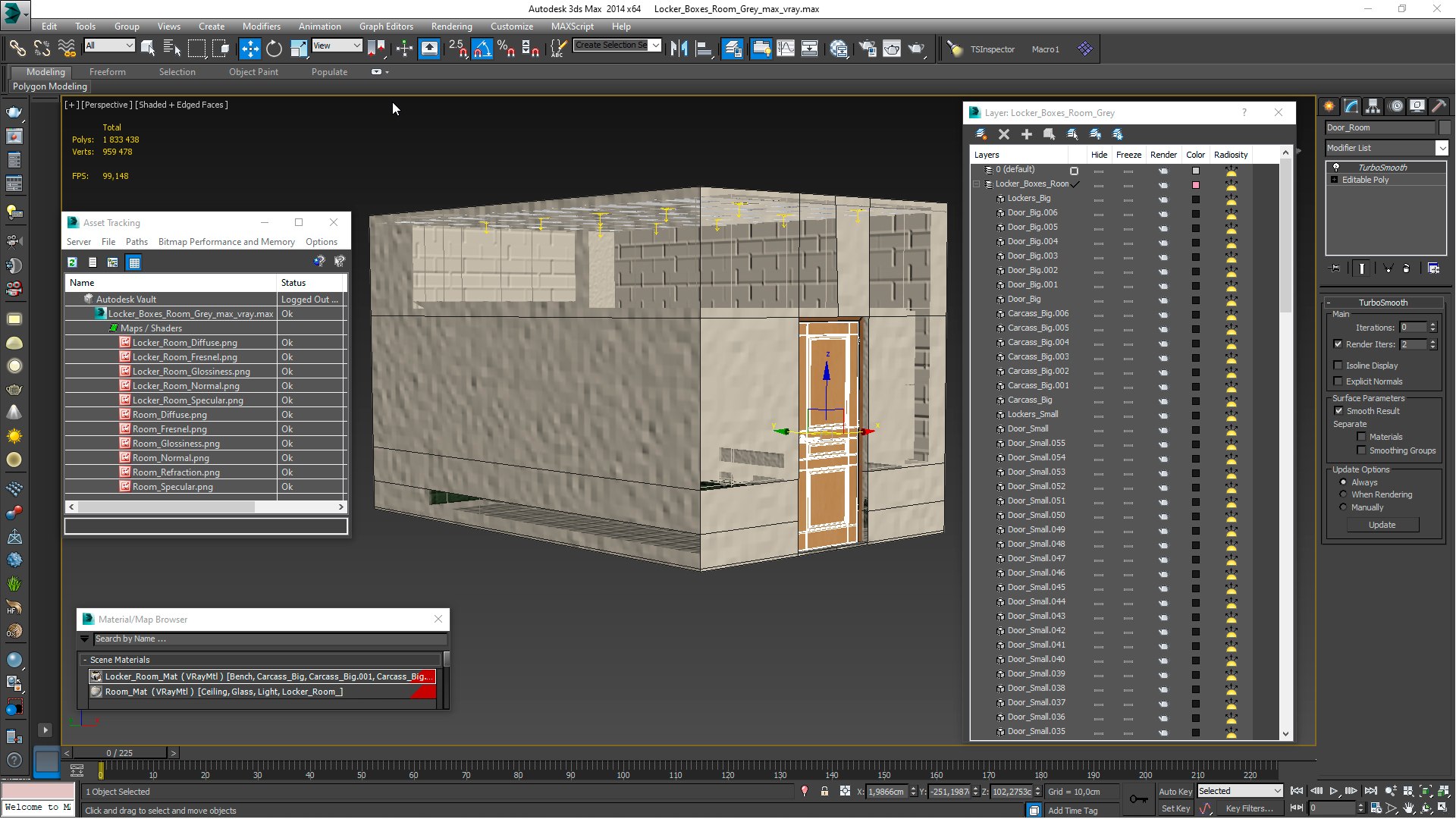Create new layer in Layer dialog
1456x819 pixels.
[981, 134]
